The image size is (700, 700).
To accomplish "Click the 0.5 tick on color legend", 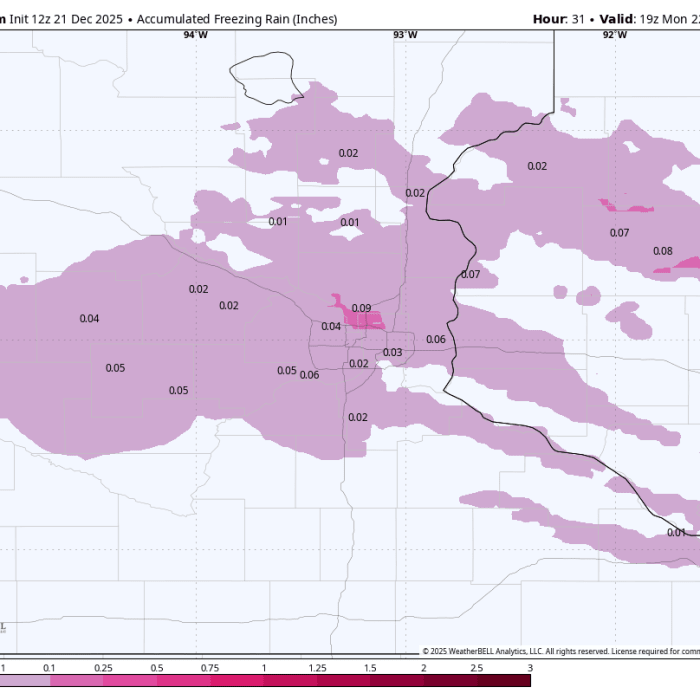I will (157, 667).
